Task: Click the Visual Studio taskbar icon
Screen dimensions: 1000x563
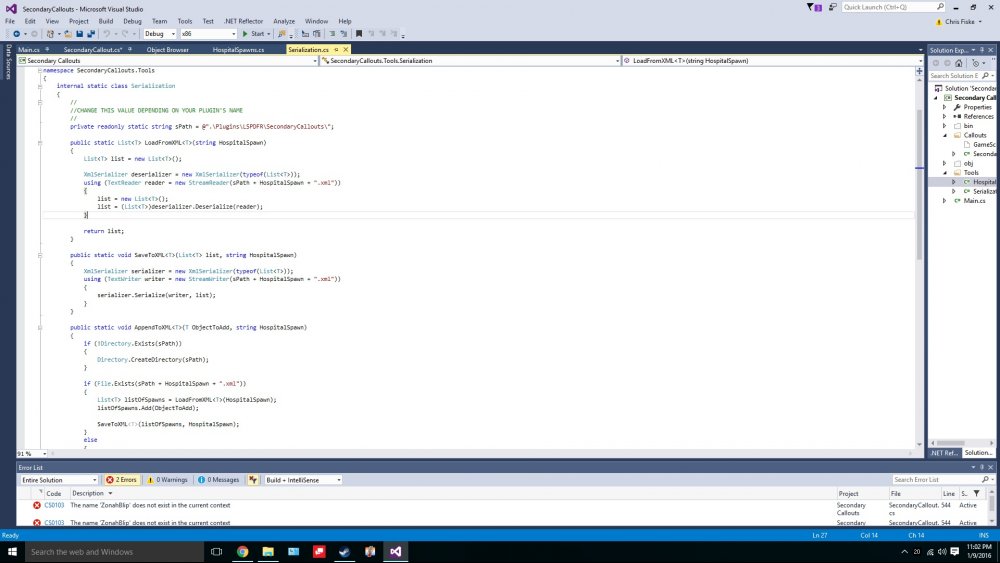Action: tap(395, 552)
